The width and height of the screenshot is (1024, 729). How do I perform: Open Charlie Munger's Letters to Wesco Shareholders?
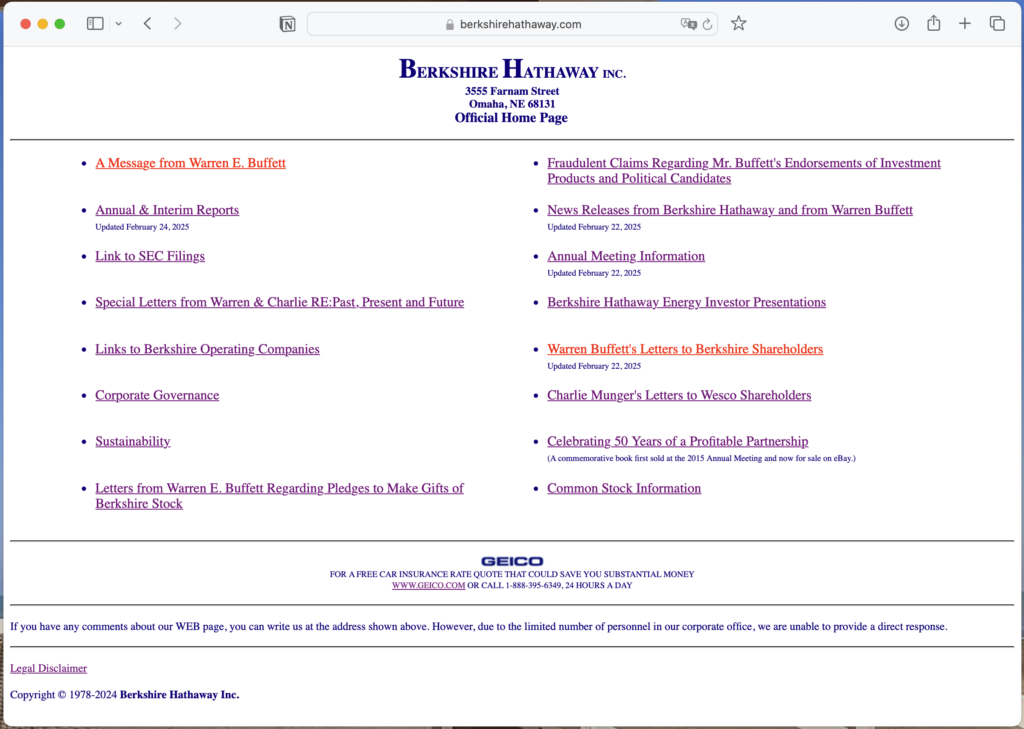click(679, 395)
